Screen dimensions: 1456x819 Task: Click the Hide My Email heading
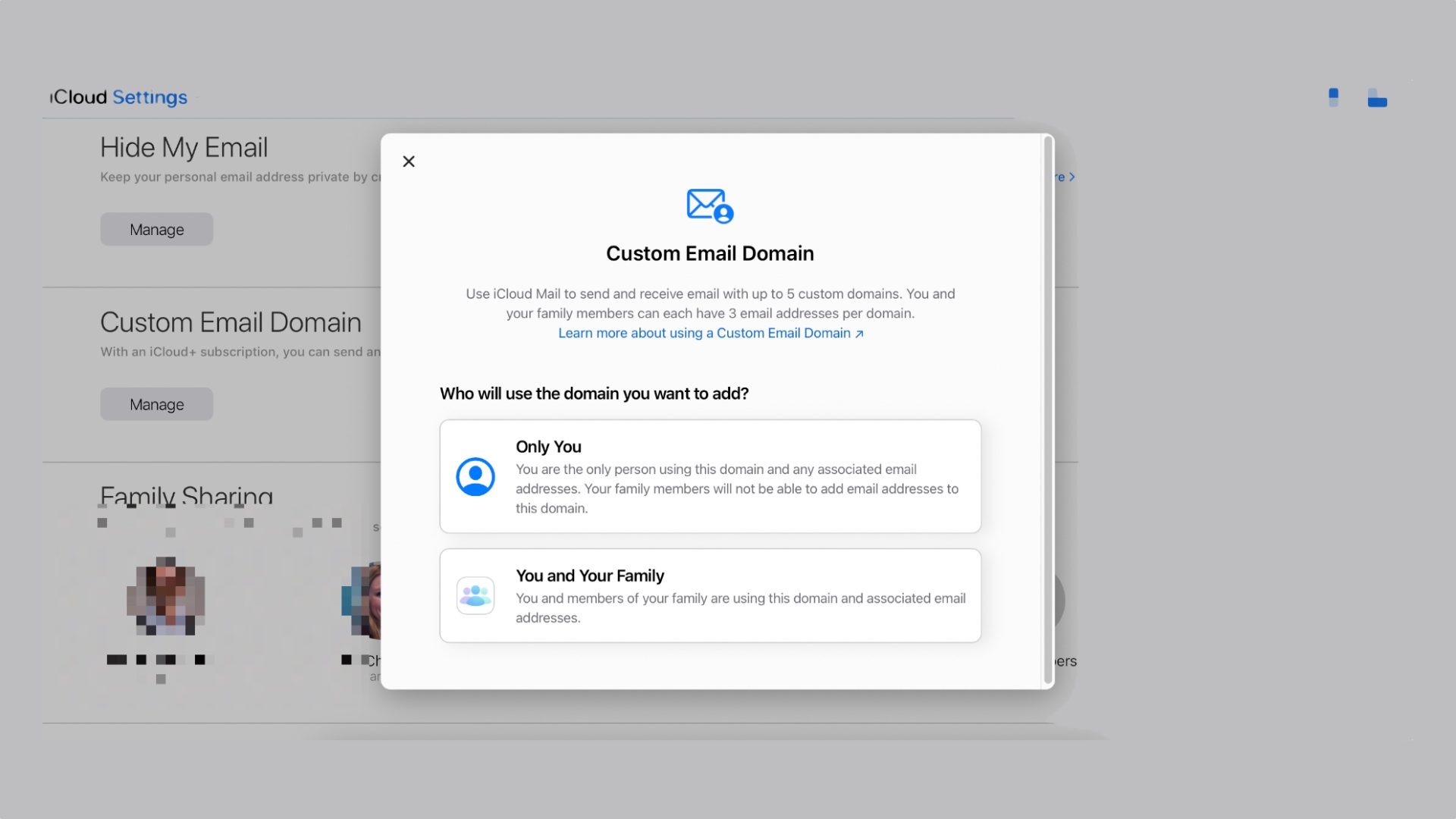point(184,147)
